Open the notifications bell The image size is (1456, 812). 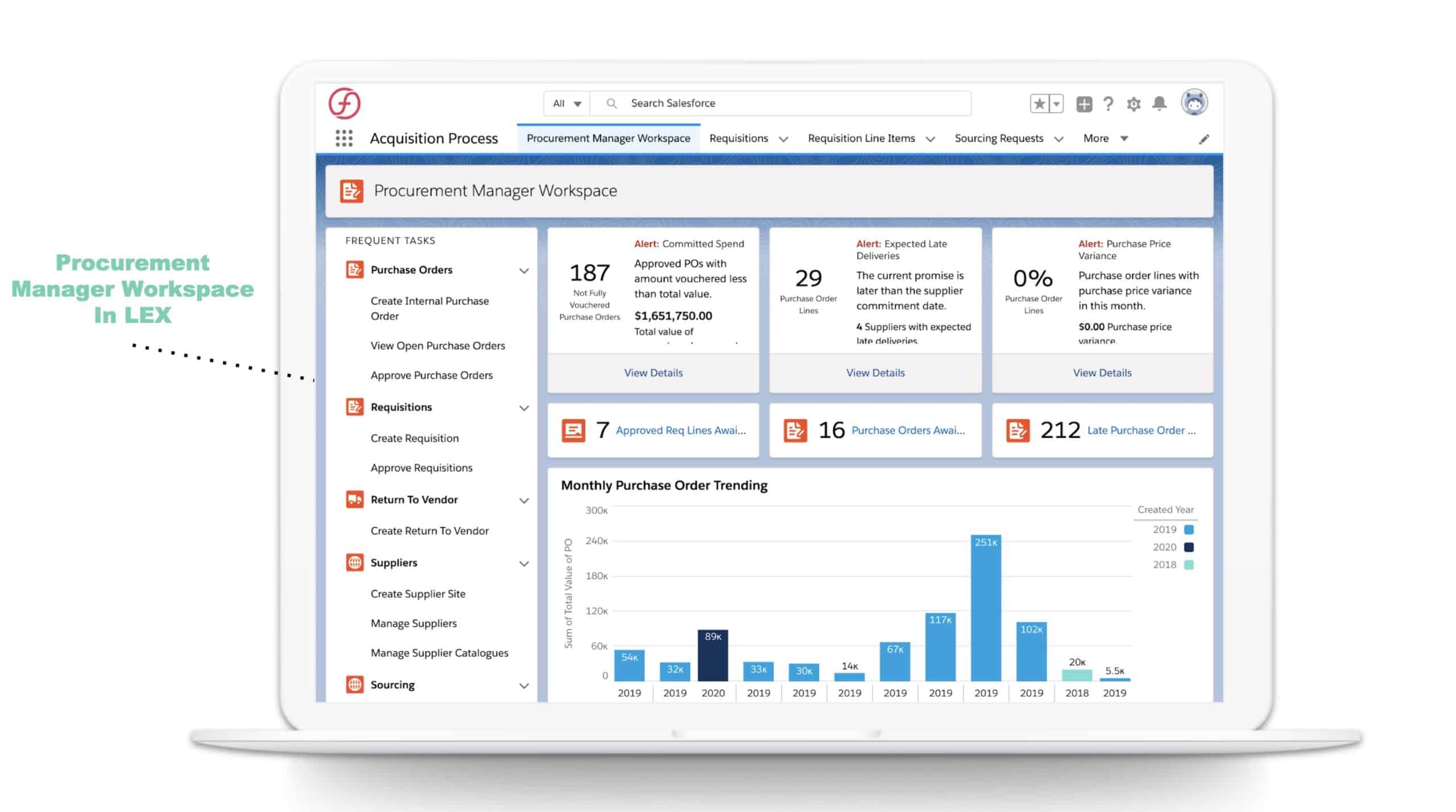pos(1160,103)
